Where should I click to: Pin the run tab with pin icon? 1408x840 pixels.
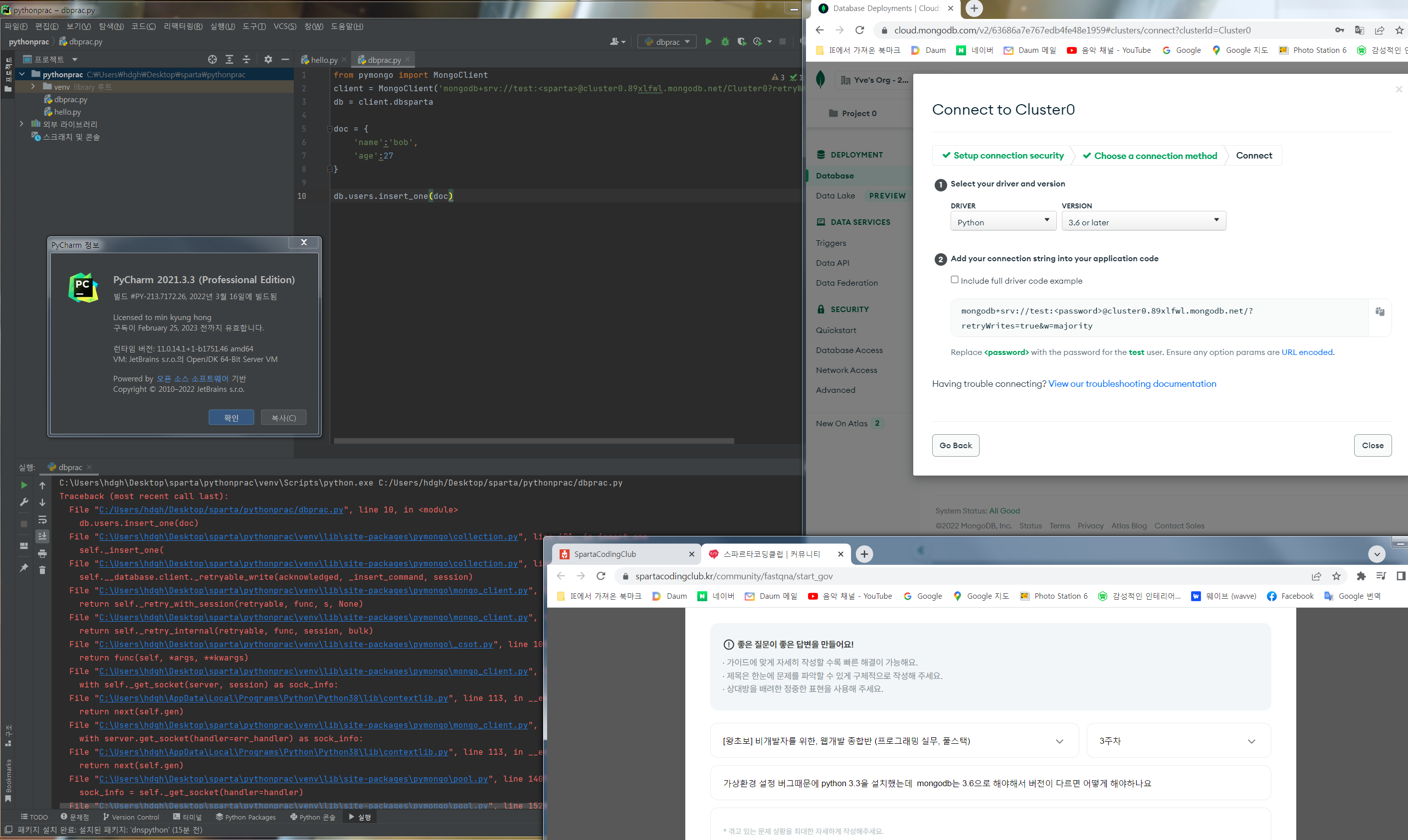tap(24, 568)
